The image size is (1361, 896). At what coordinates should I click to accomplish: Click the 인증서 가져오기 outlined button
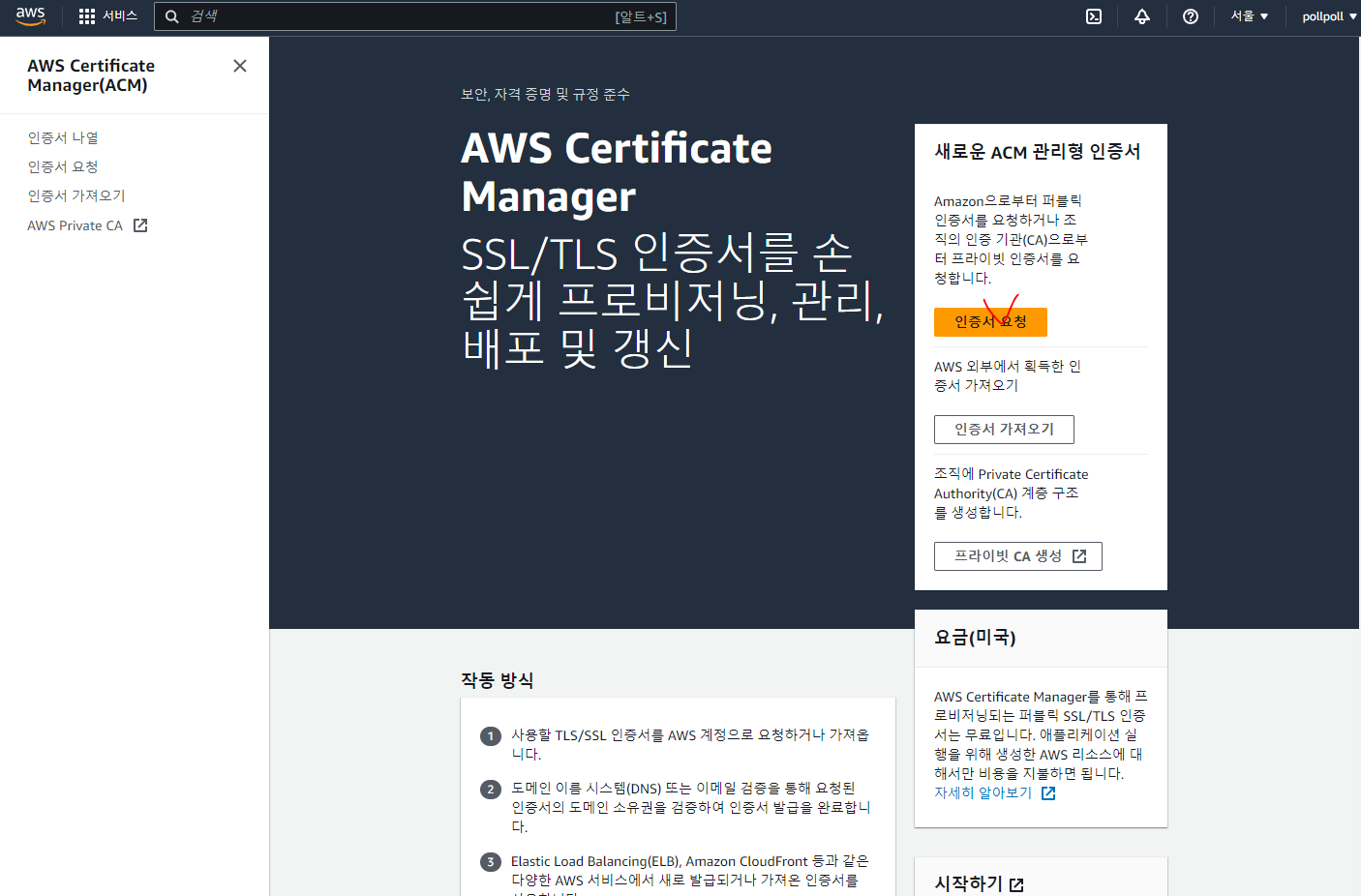coord(1004,430)
